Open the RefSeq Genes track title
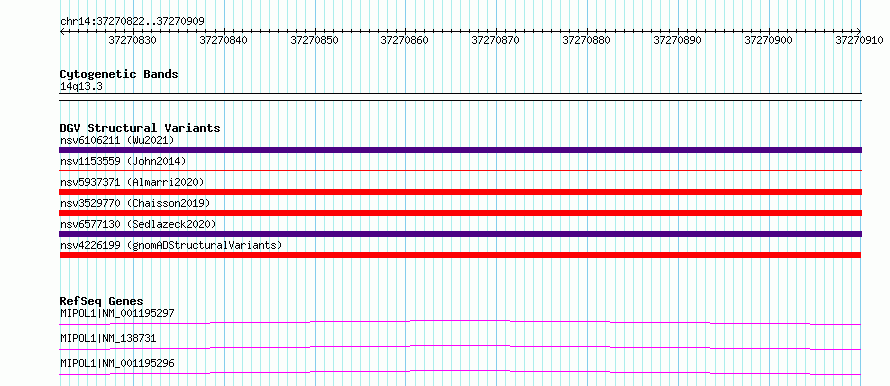 click(x=102, y=301)
